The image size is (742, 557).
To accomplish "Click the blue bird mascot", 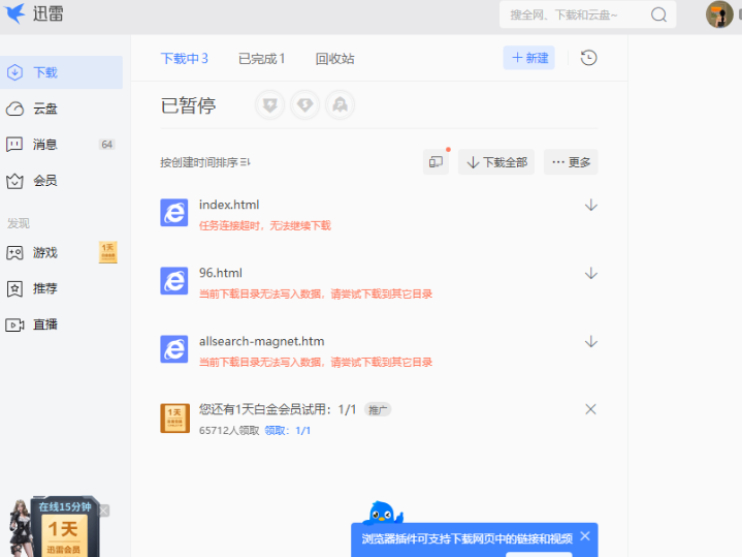I will [x=383, y=513].
